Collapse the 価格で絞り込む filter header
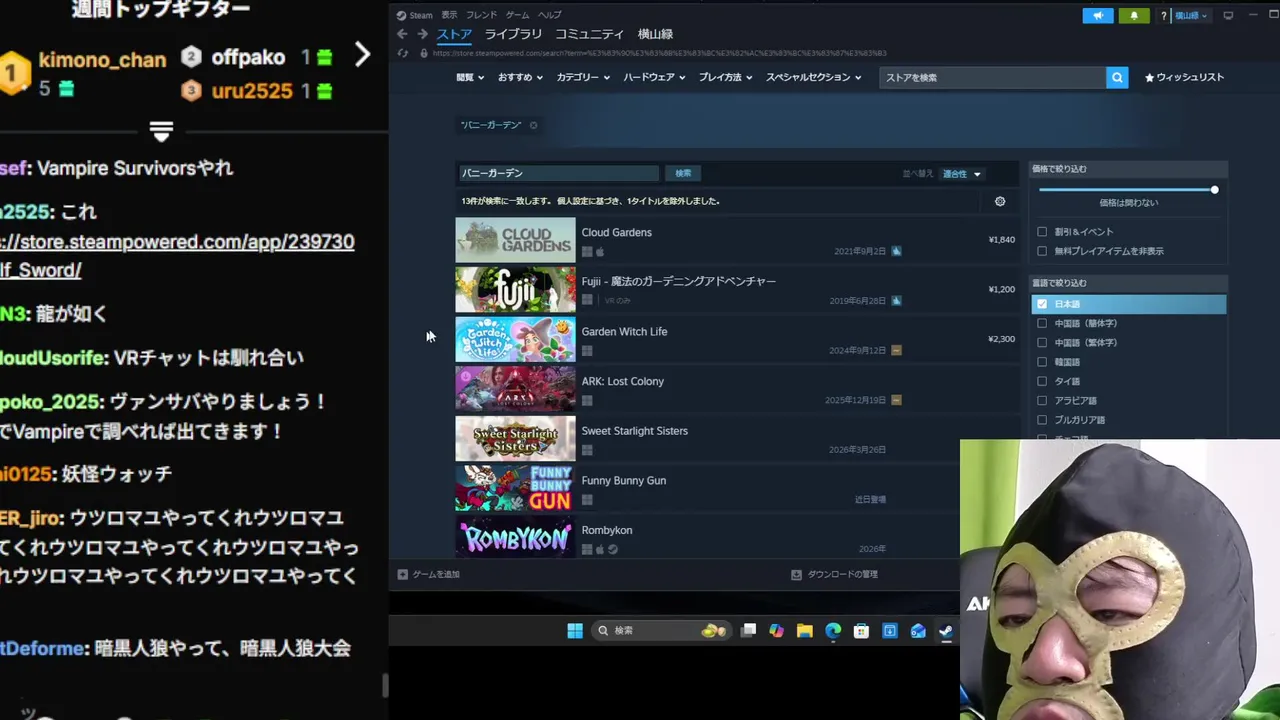 coord(1128,169)
